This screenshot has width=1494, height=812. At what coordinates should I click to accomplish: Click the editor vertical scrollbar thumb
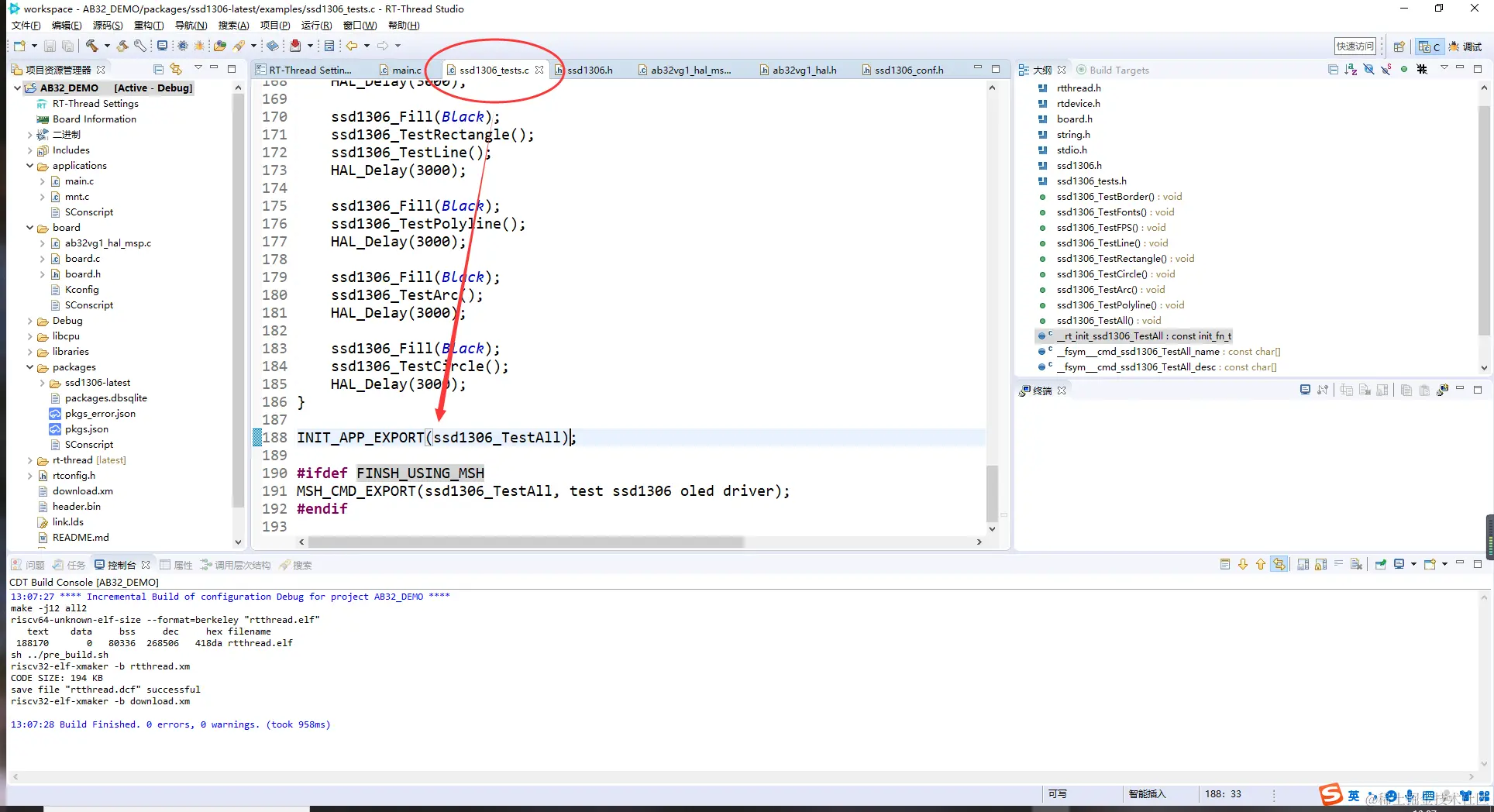992,494
